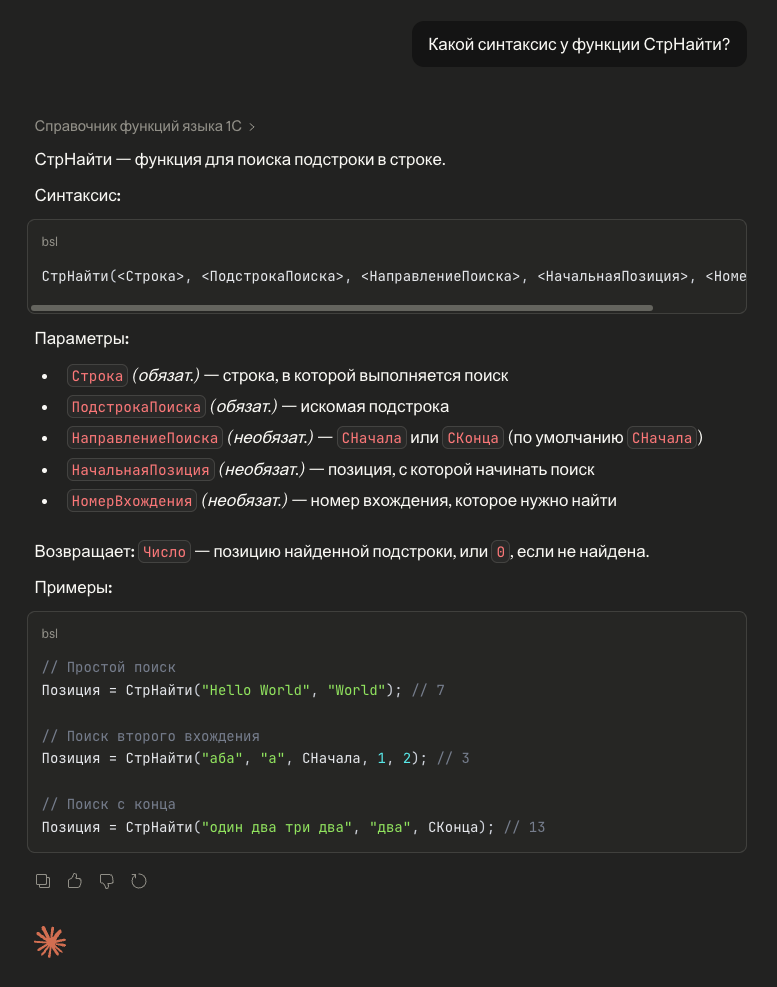777x987 pixels.
Task: Click the orange starburst logo
Action: coord(50,942)
